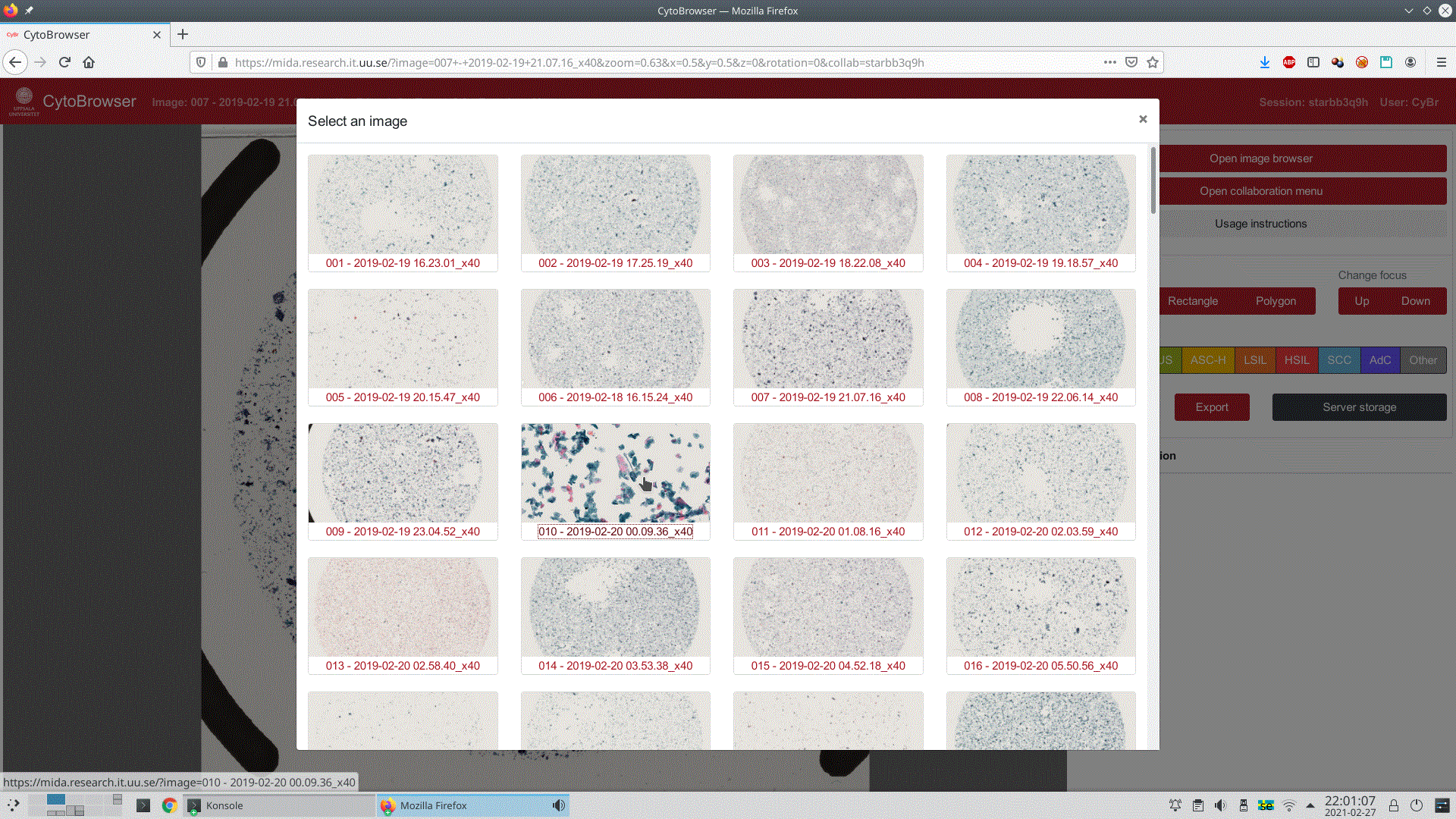The image size is (1456, 819).
Task: Click the audio indicator on Firefox taskbar entry
Action: point(559,805)
